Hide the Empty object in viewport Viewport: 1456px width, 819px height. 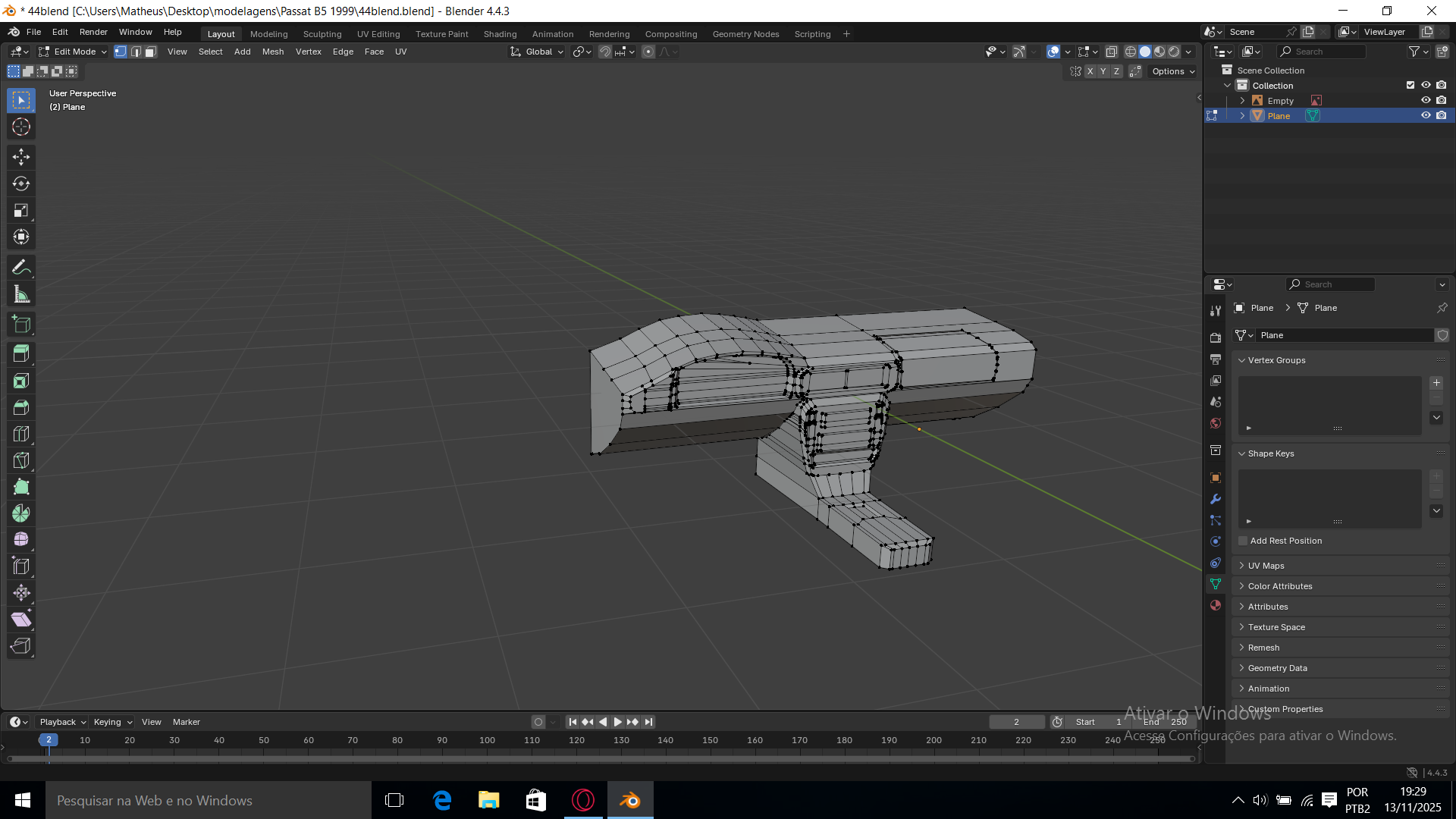coord(1426,101)
